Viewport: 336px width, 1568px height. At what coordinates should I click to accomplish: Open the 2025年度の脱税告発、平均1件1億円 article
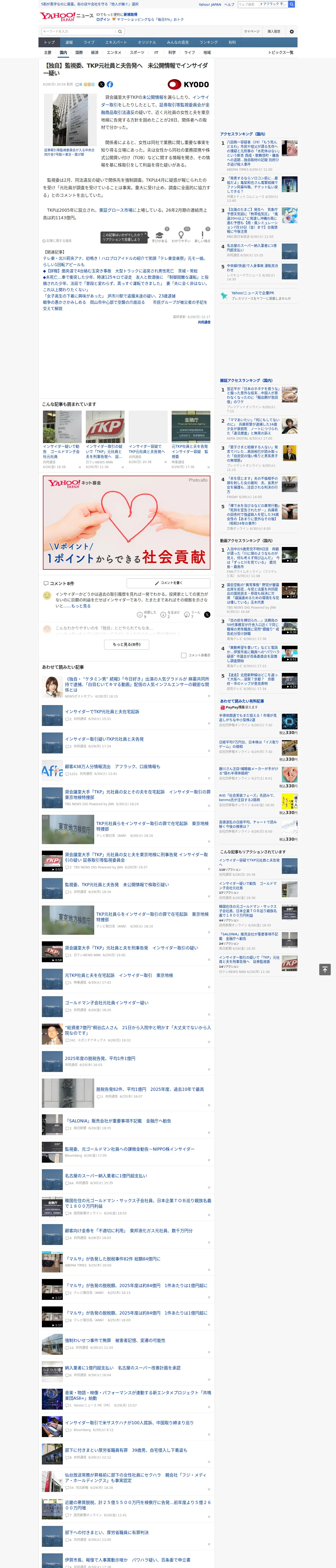(x=100, y=1058)
